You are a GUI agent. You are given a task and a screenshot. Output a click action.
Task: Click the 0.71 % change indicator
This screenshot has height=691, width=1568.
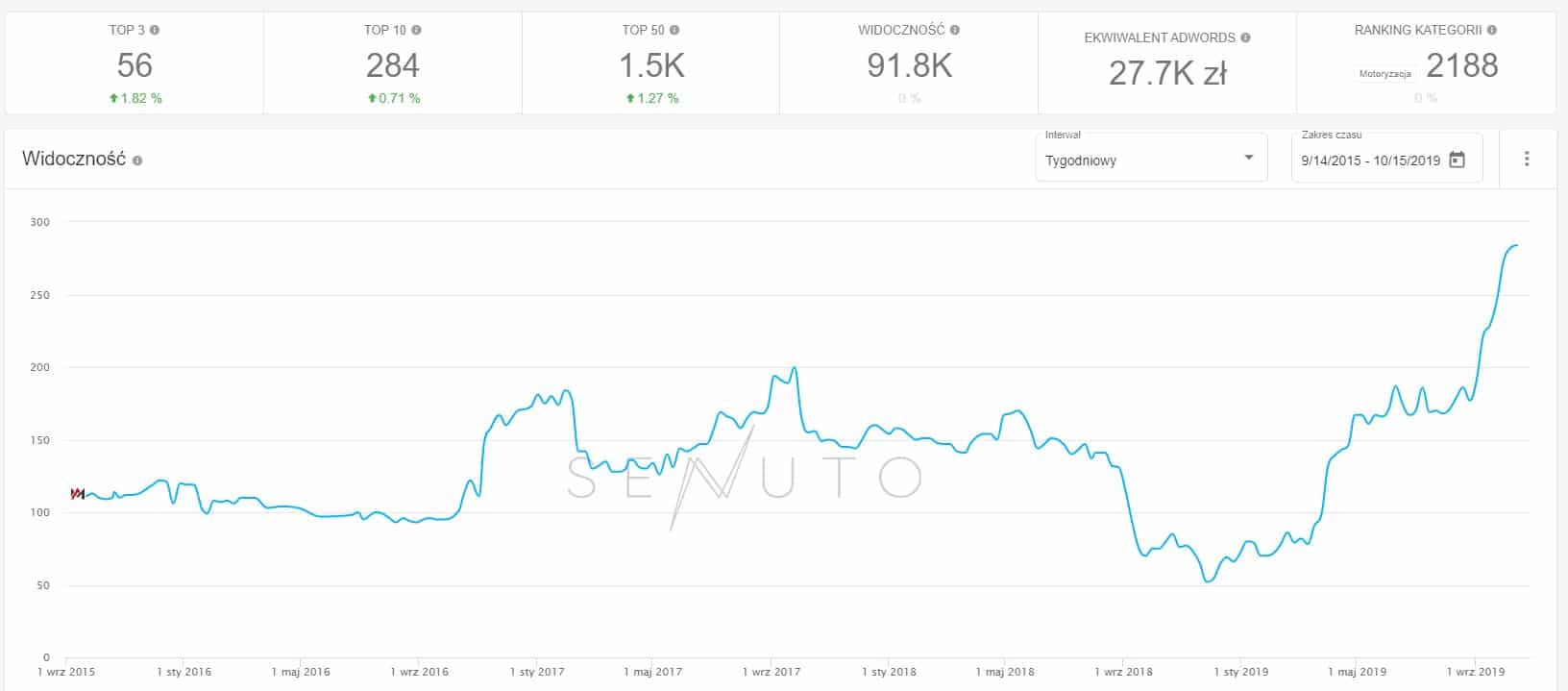393,98
